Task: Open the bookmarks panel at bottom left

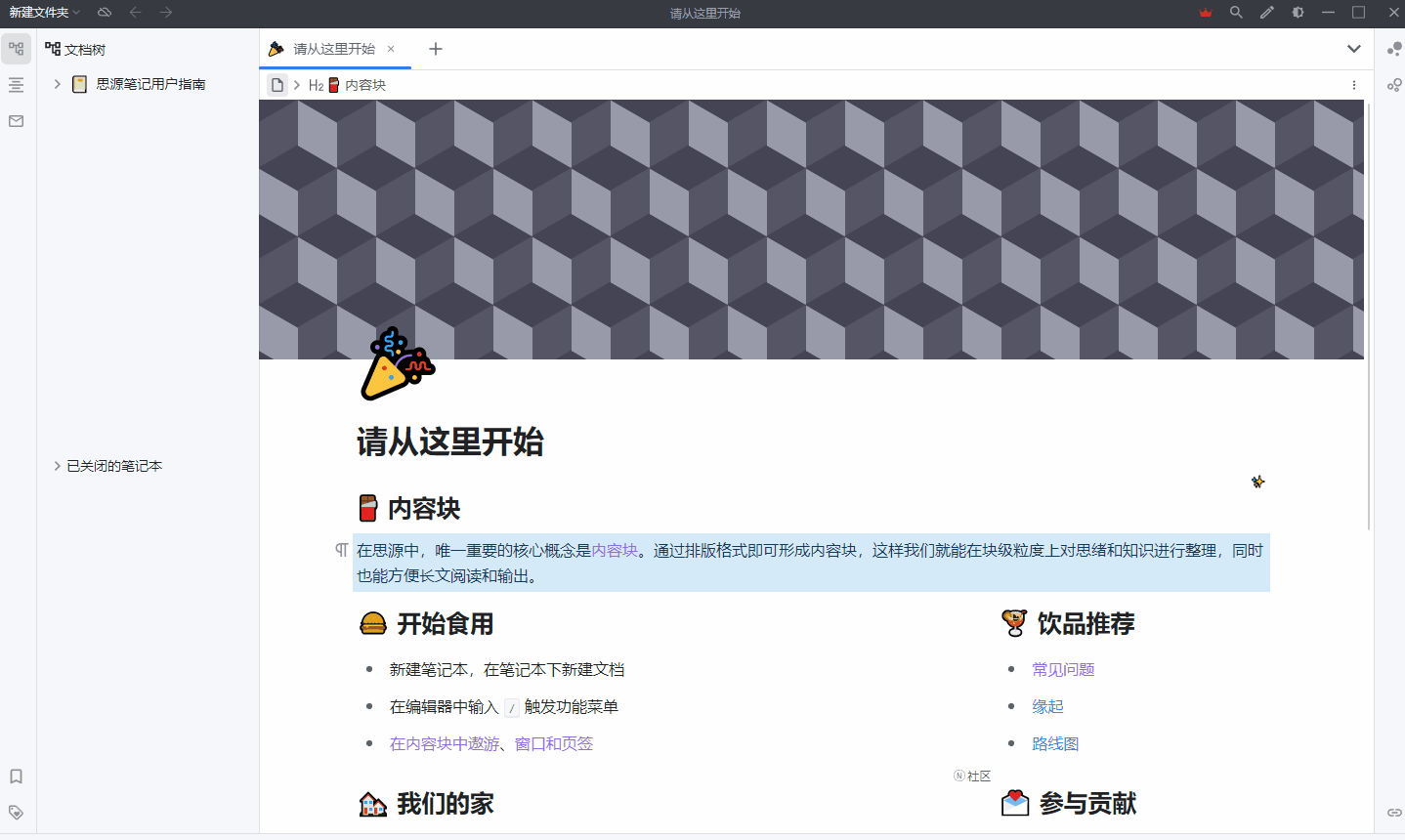Action: (x=16, y=777)
